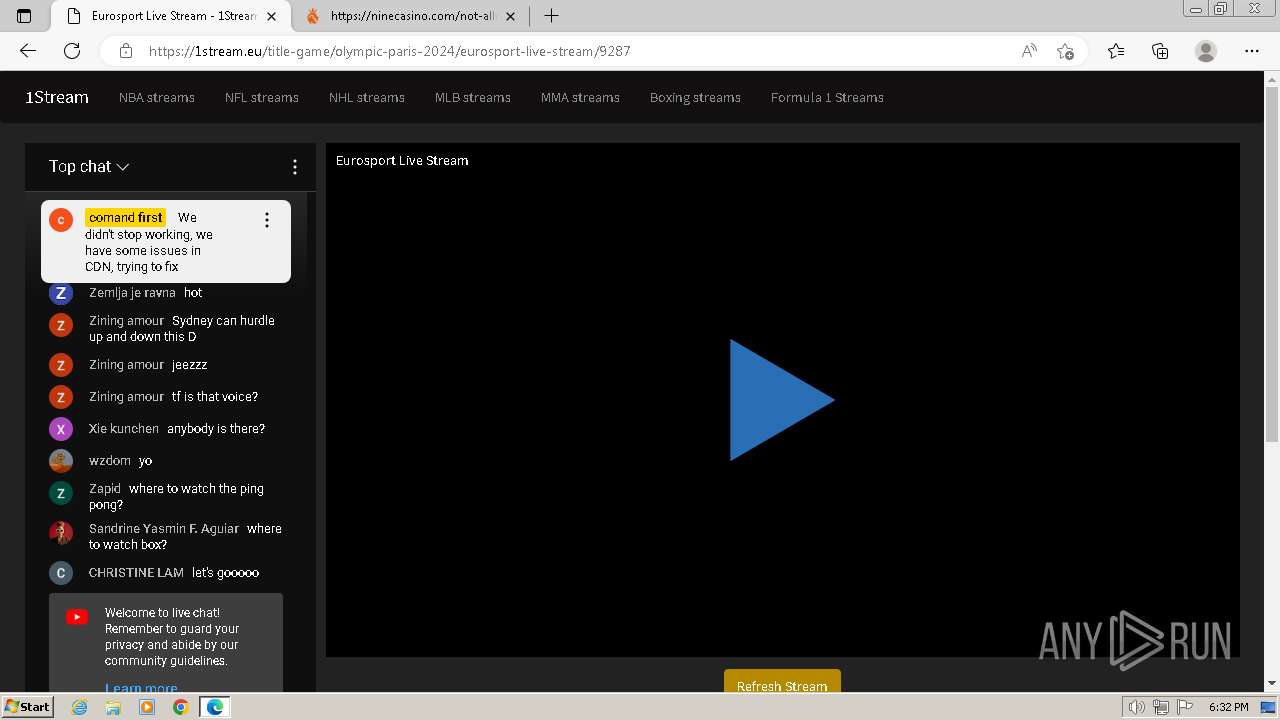
Task: Open the NBA streams menu item
Action: (x=157, y=97)
